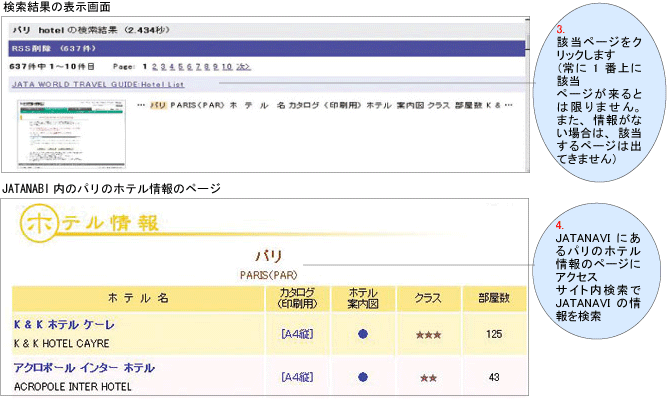Open [A4縦] catalog for K & K Hotel Cayre
667x399 pixels.
click(x=297, y=334)
